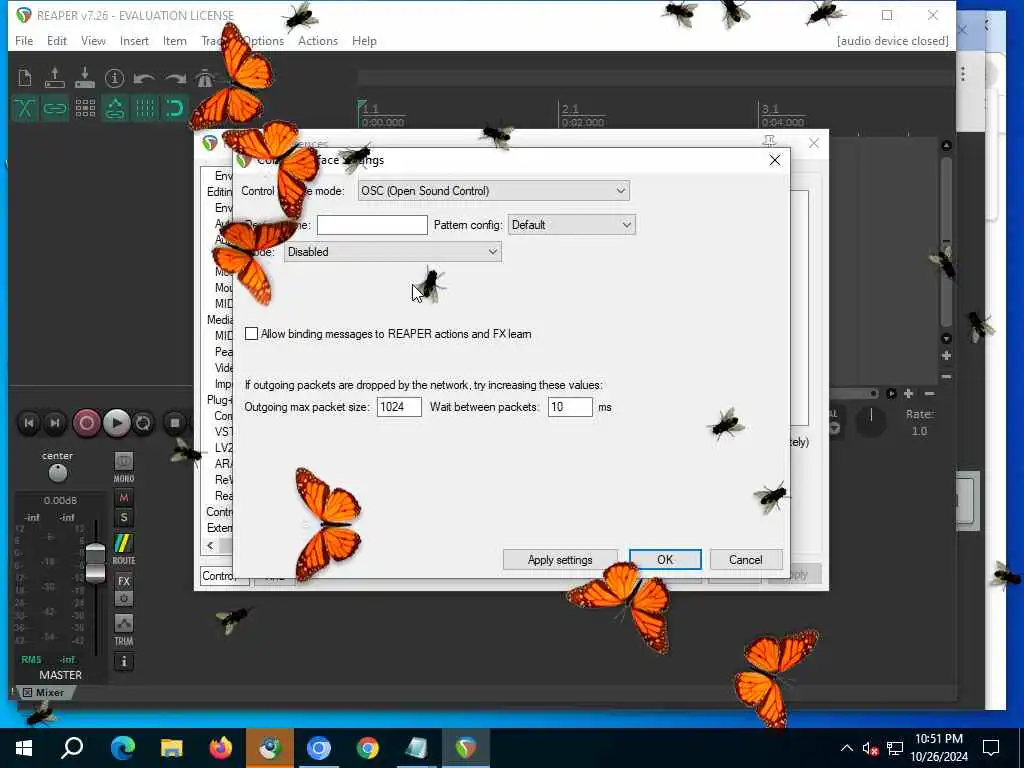Viewport: 1024px width, 768px height.
Task: Click vertical zoom out minus icon
Action: pos(946,377)
